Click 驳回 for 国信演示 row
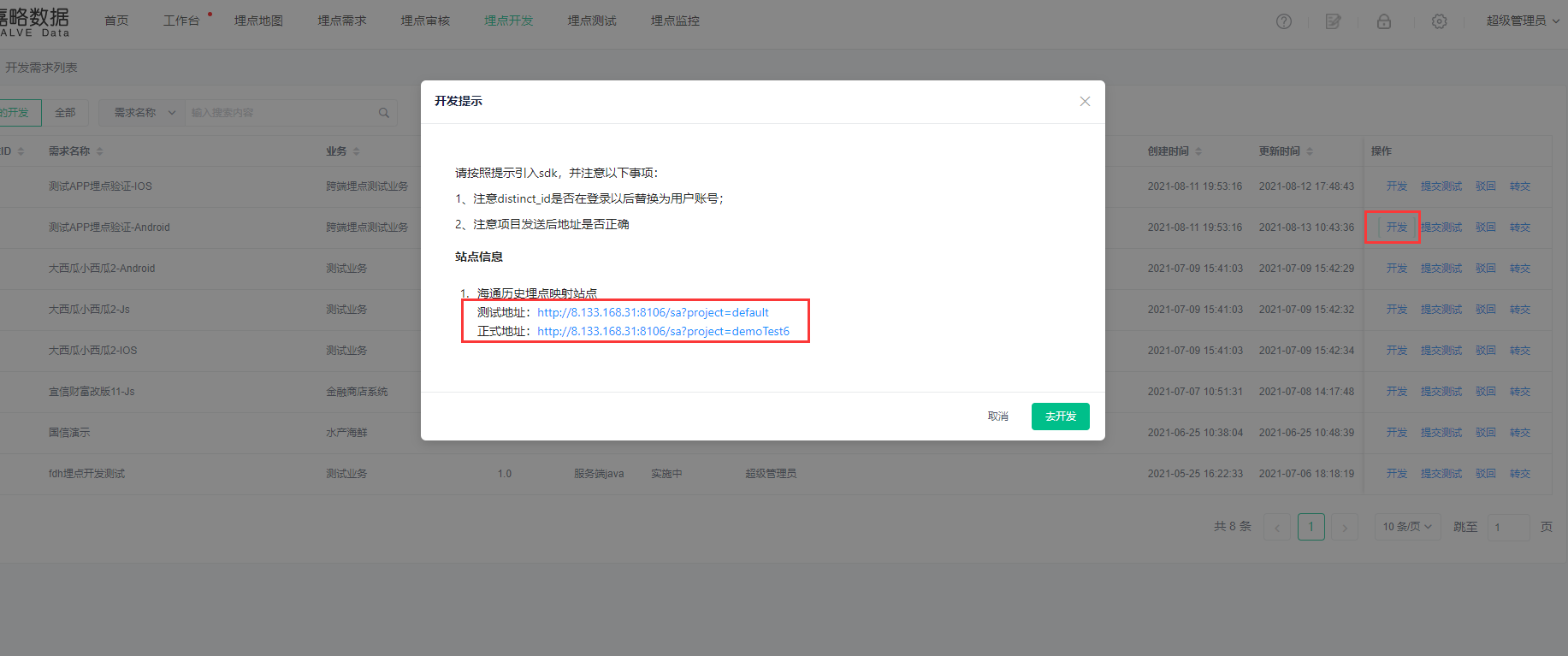The width and height of the screenshot is (1568, 656). point(1486,433)
